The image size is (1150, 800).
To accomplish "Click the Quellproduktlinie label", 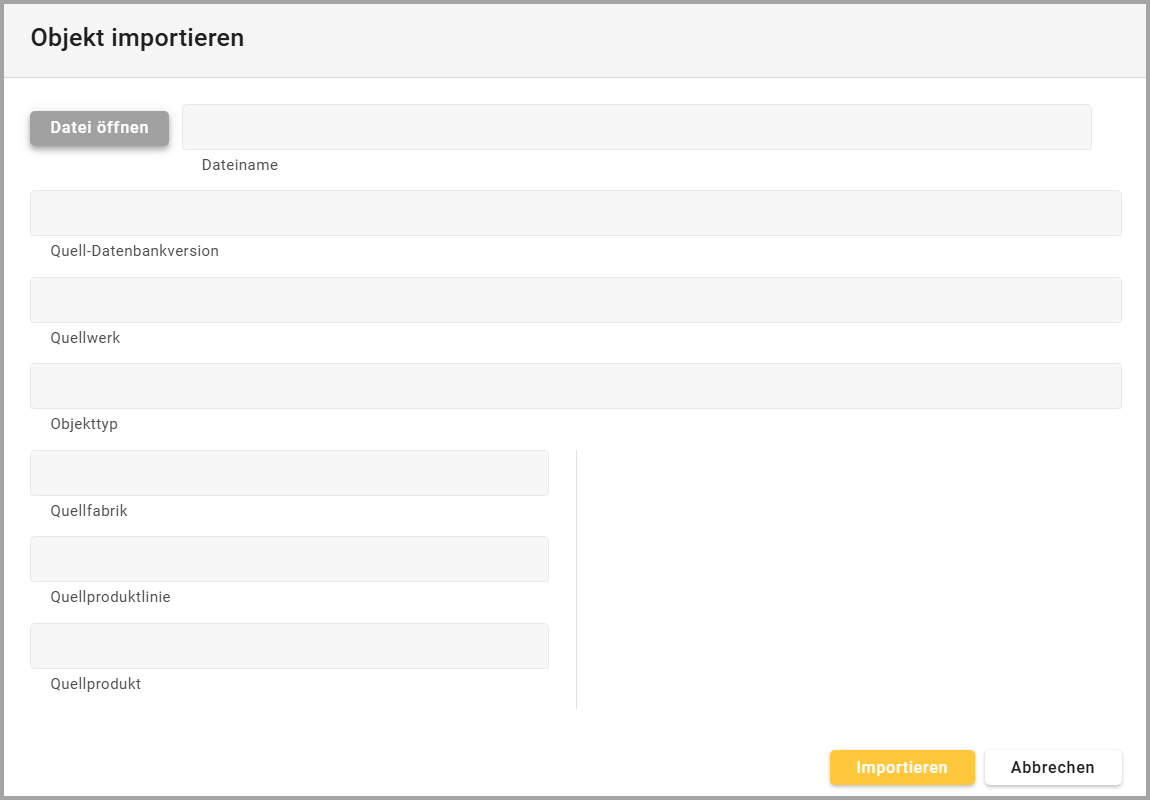I will (x=110, y=597).
